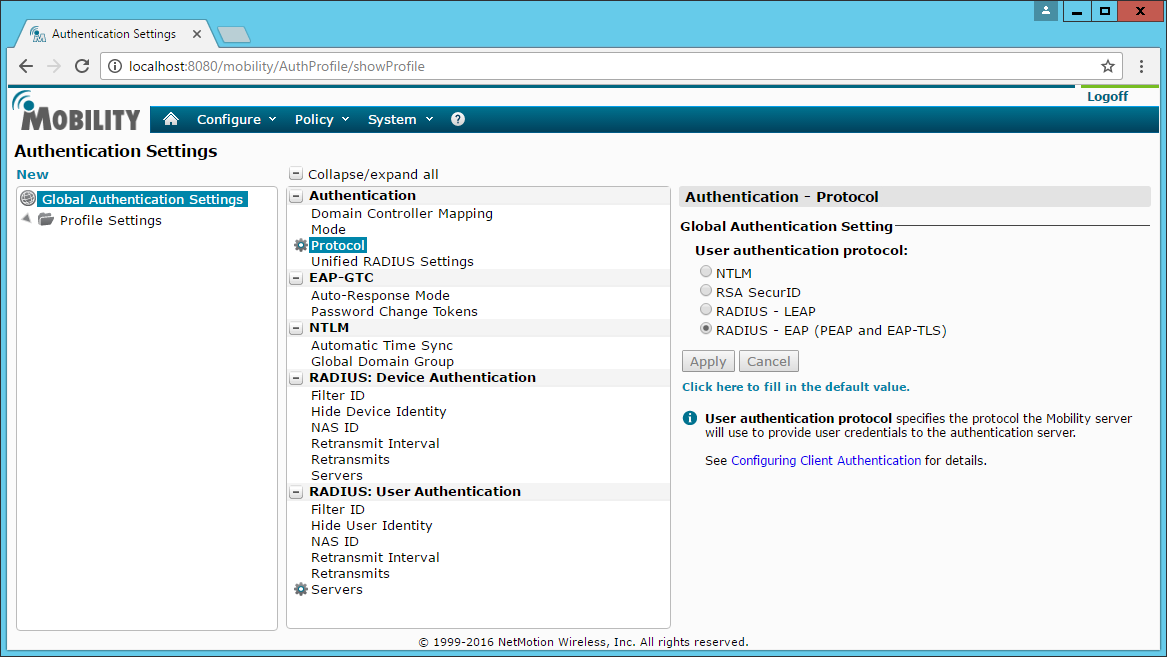Click the Profile Settings folder icon
The width and height of the screenshot is (1167, 657).
[x=46, y=220]
